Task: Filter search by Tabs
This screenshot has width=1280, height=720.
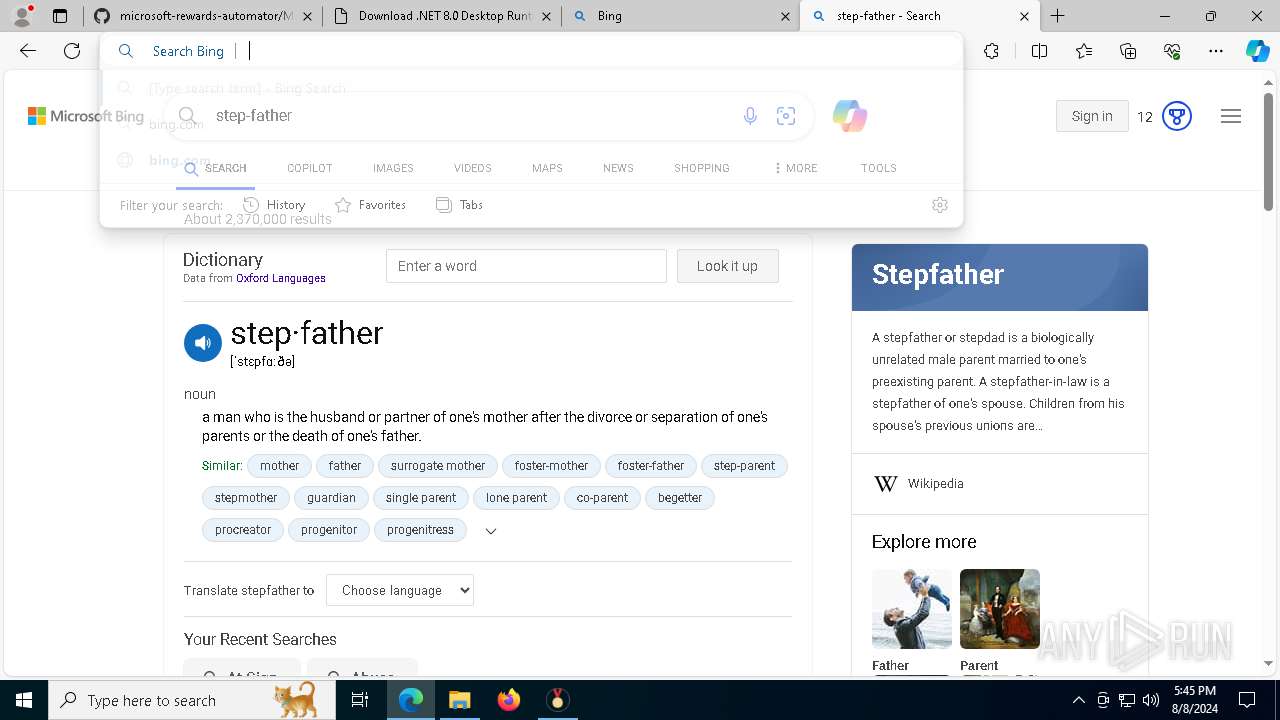Action: [x=459, y=205]
